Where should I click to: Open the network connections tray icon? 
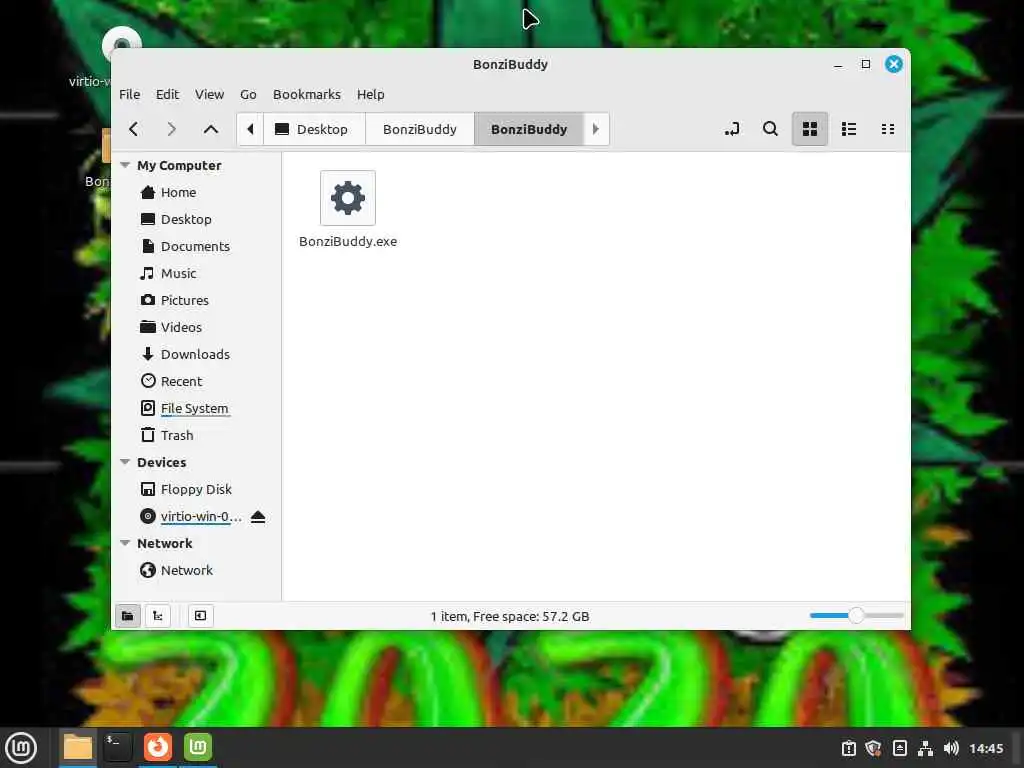pyautogui.click(x=925, y=748)
